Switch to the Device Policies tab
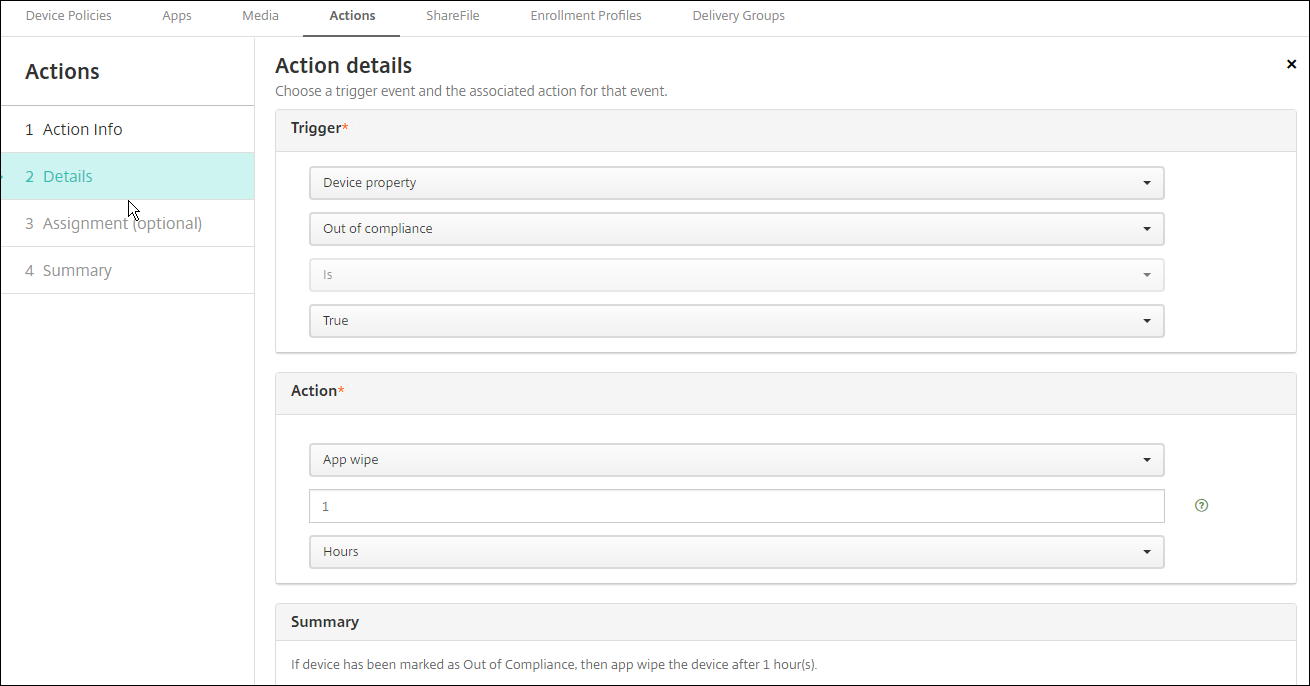This screenshot has width=1310, height=686. coord(68,16)
